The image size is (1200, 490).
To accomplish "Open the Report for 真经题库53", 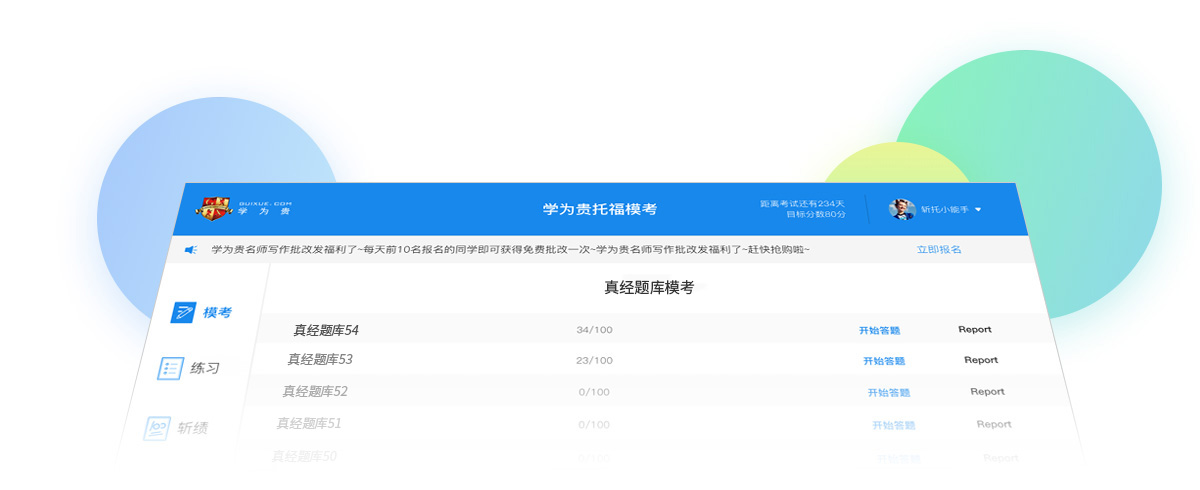I will pos(981,360).
